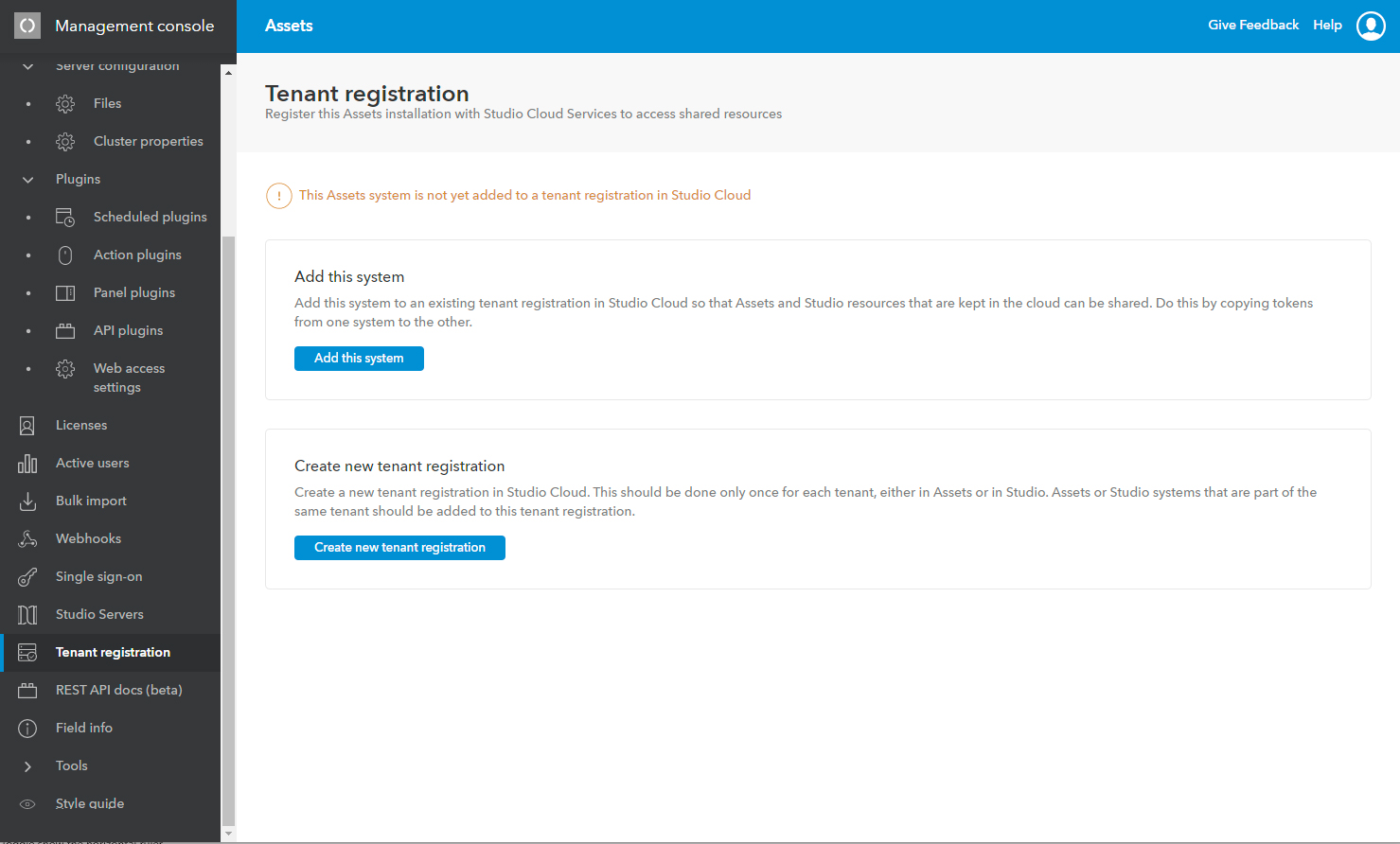
Task: Select the Active users bar-chart icon
Action: (28, 463)
